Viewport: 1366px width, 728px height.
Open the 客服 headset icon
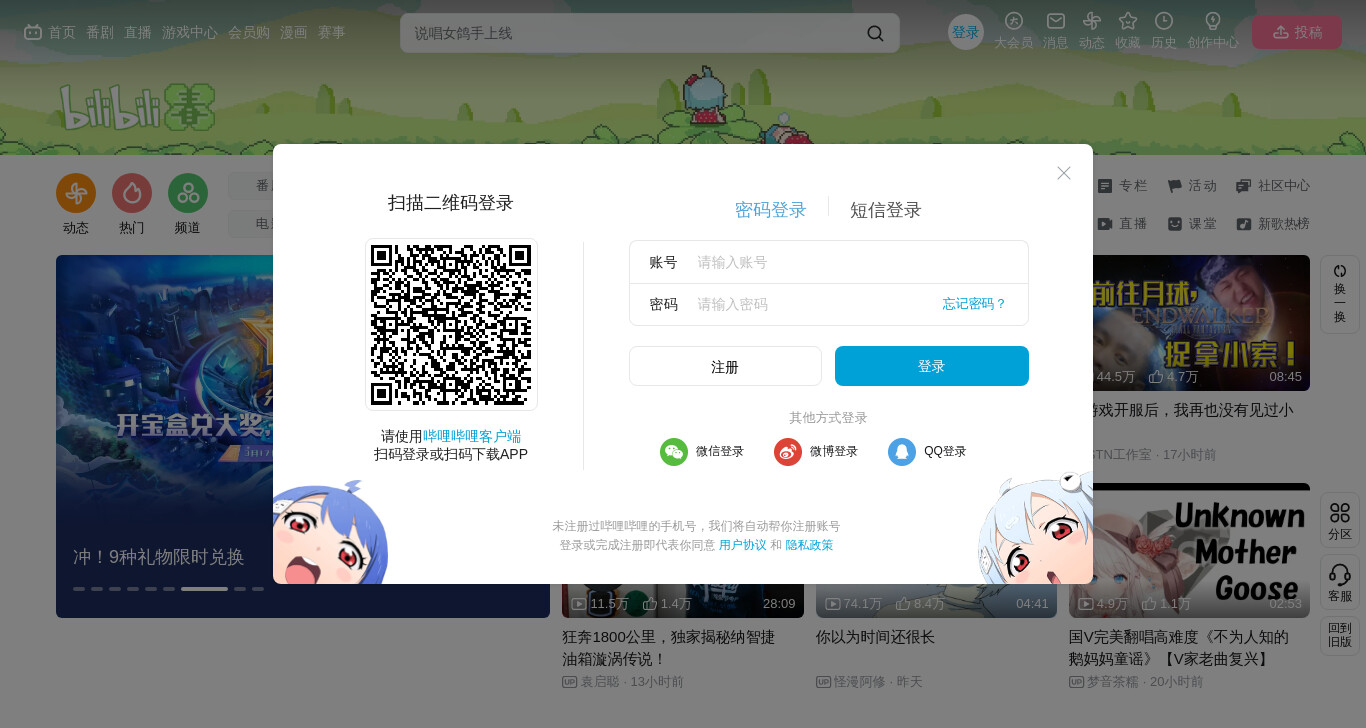click(x=1340, y=582)
